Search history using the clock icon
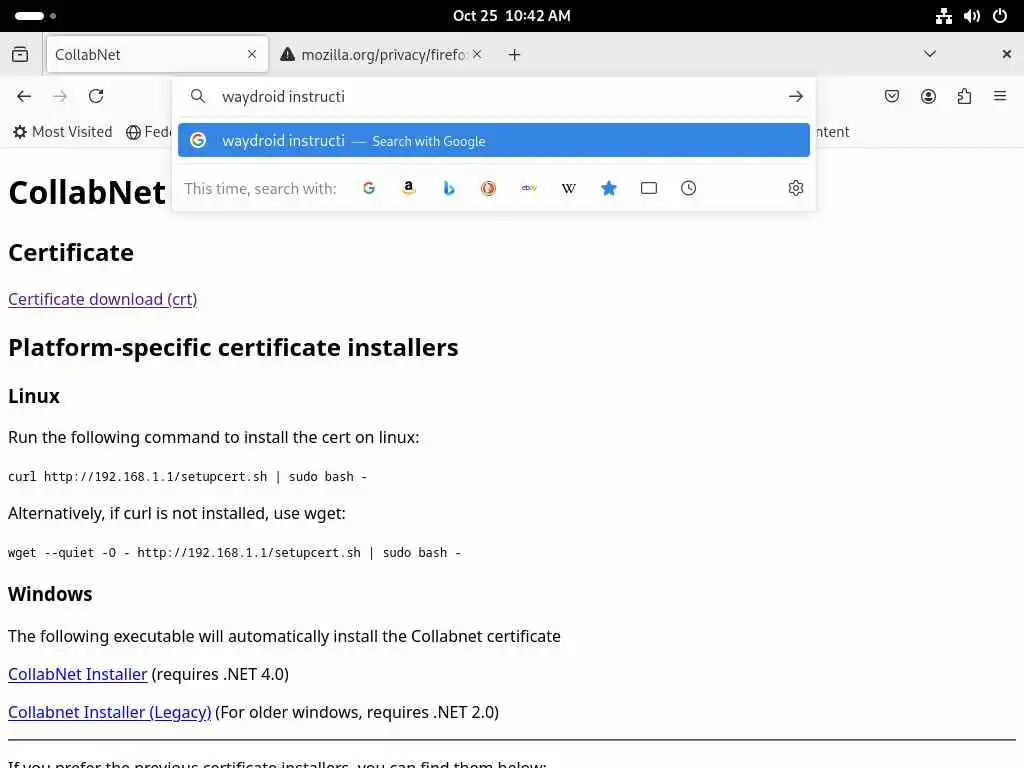This screenshot has width=1024, height=768. tap(688, 188)
